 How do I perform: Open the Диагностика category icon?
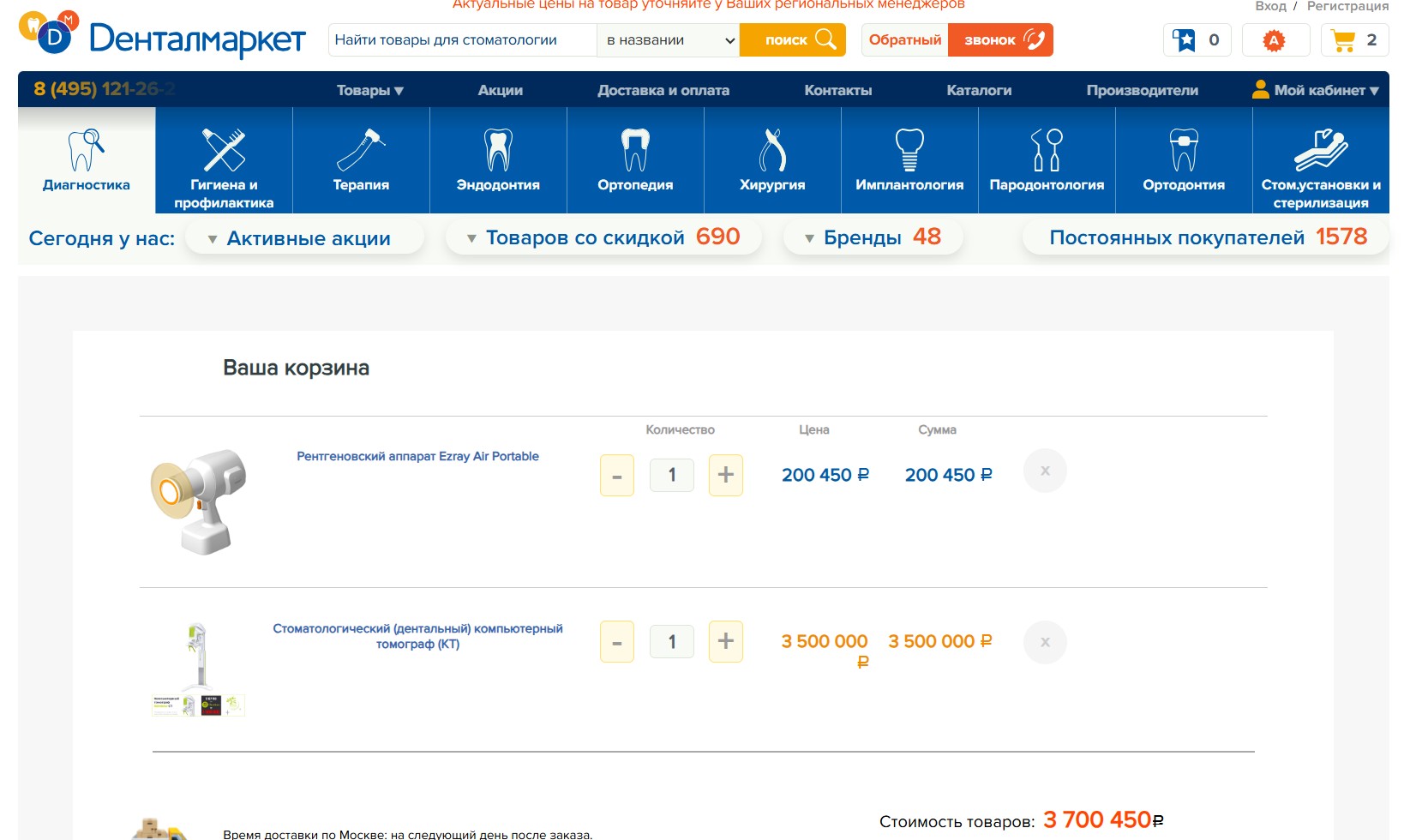(87, 160)
